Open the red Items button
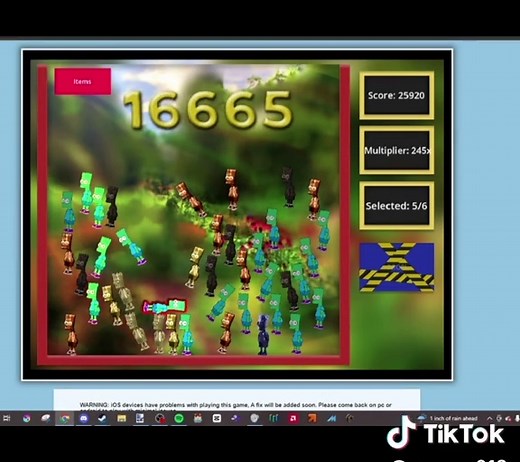This screenshot has height=462, width=520. click(83, 82)
